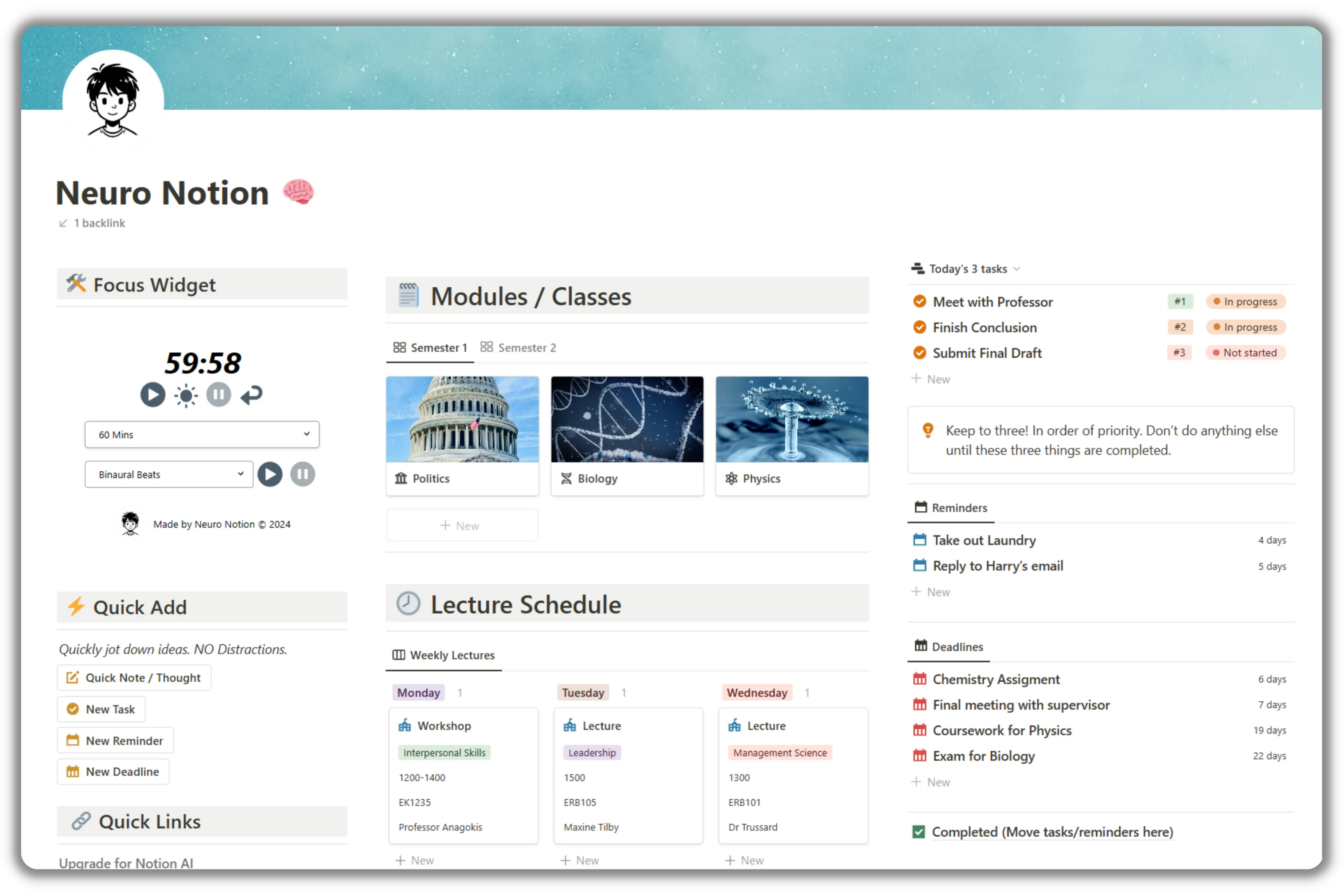Open the 60 Mins duration dropdown
This screenshot has height=896, width=1344.
(x=202, y=435)
